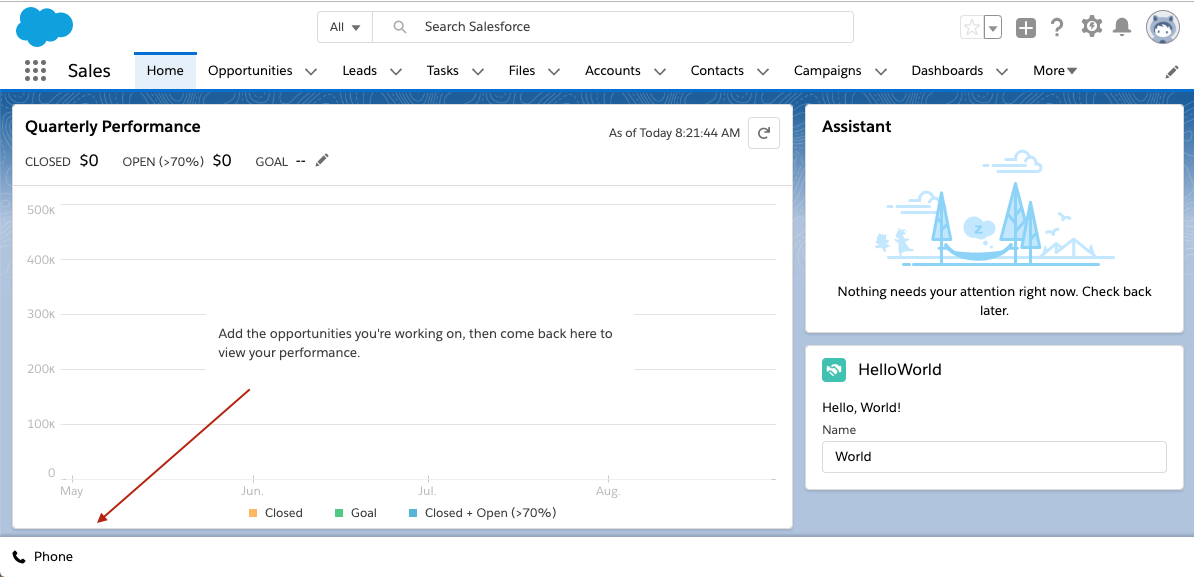Go to the Leads tab
The height and width of the screenshot is (577, 1194).
[x=359, y=70]
